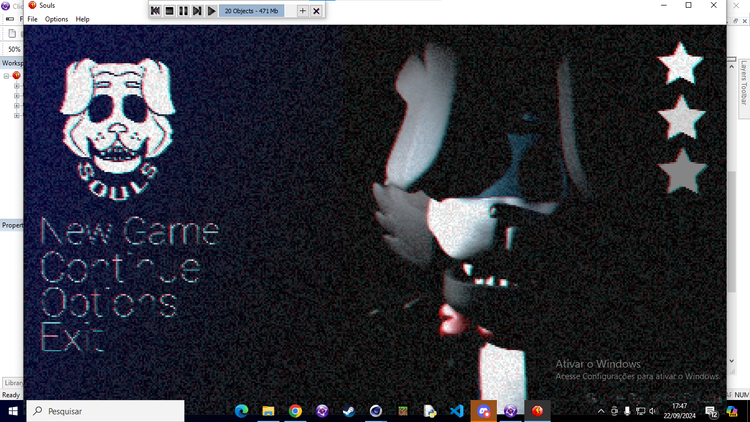
Task: Click Continue in the game menu
Action: coord(120,268)
